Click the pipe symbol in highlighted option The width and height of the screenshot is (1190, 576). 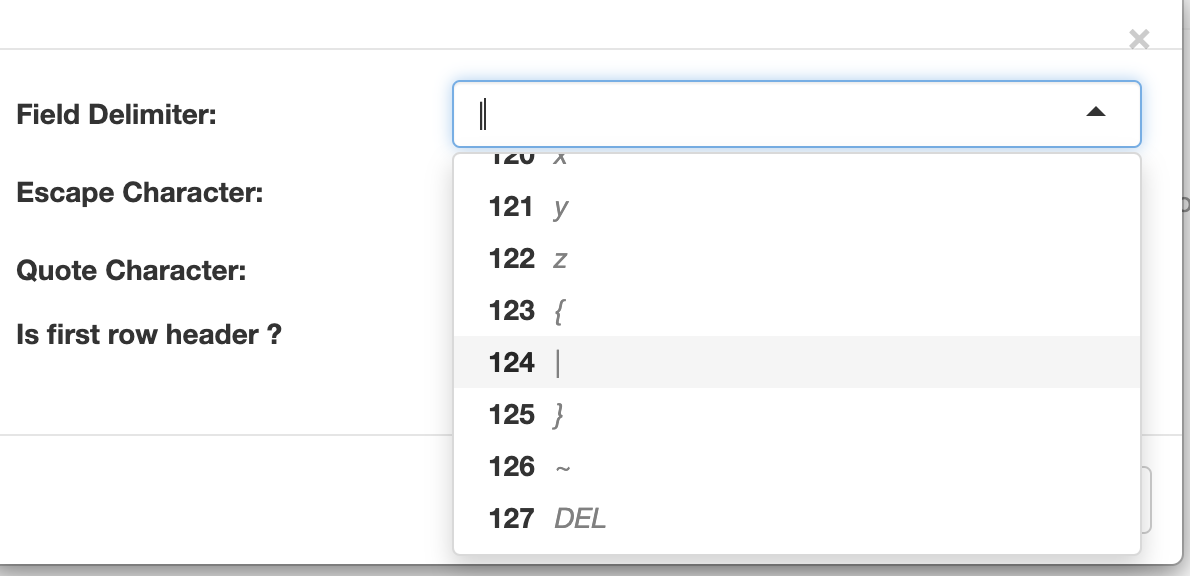(558, 363)
